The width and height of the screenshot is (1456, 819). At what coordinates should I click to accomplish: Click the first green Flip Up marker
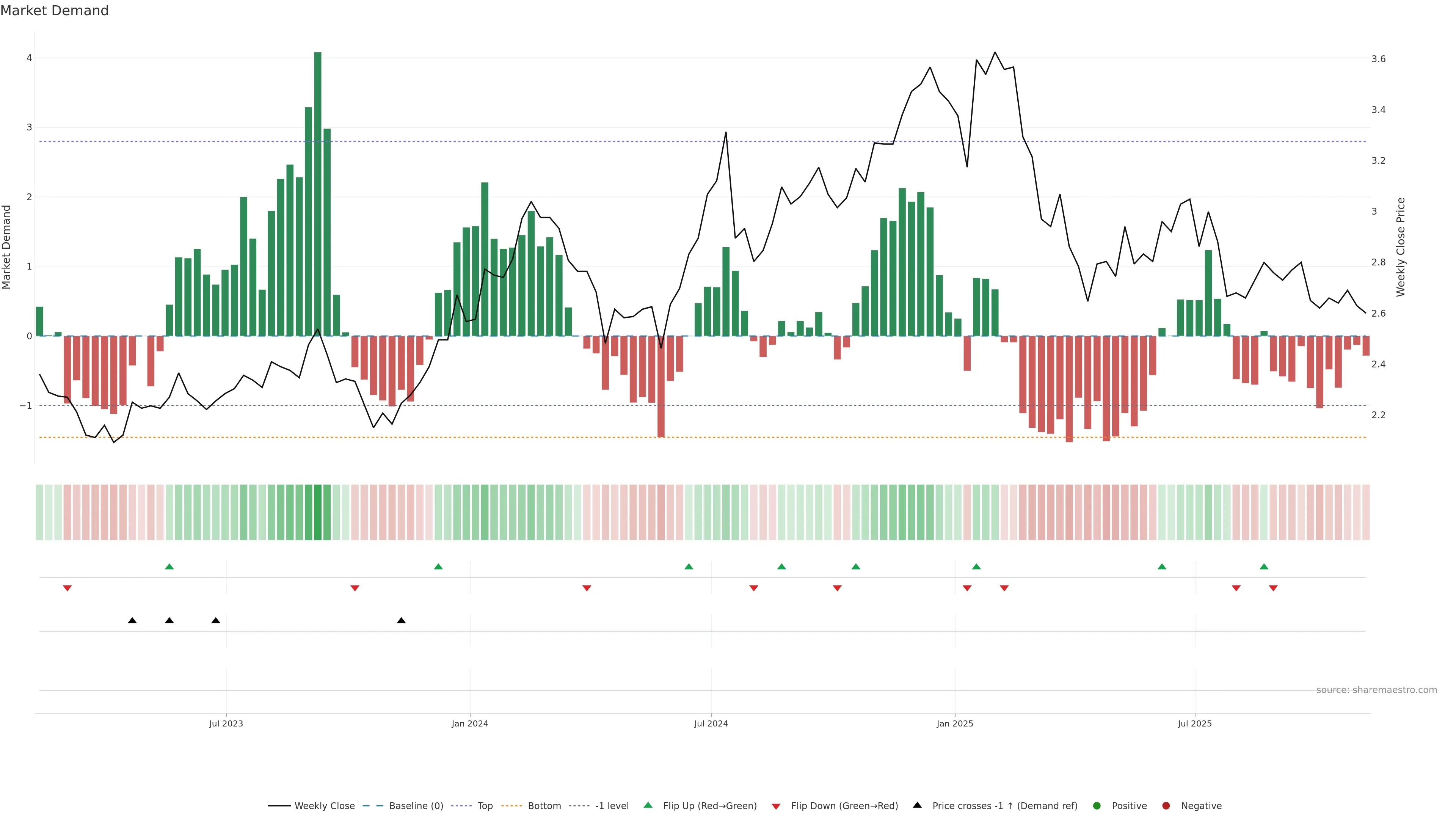[x=169, y=567]
